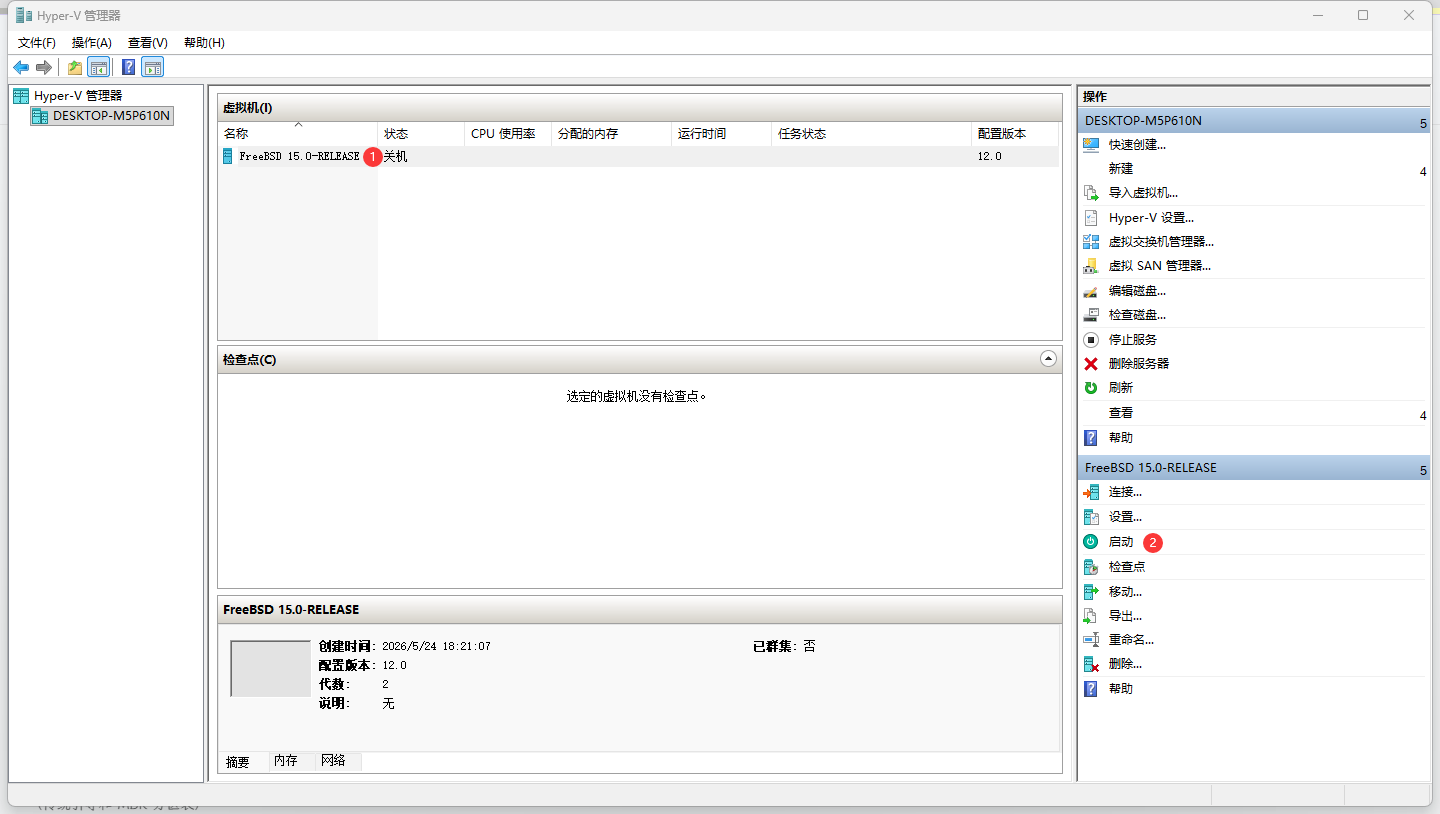The height and width of the screenshot is (814, 1440).
Task: Select the FreeBSD 15.0-RELEASE virtual machine row
Action: 639,157
